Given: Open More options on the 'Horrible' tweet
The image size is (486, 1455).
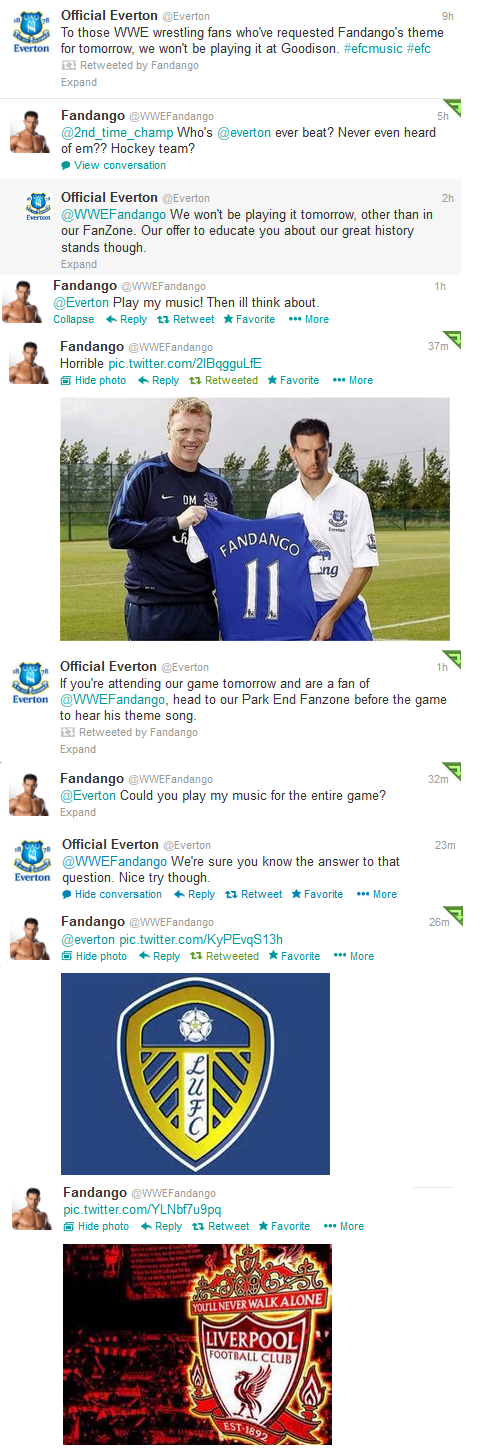Looking at the screenshot, I should (x=352, y=381).
